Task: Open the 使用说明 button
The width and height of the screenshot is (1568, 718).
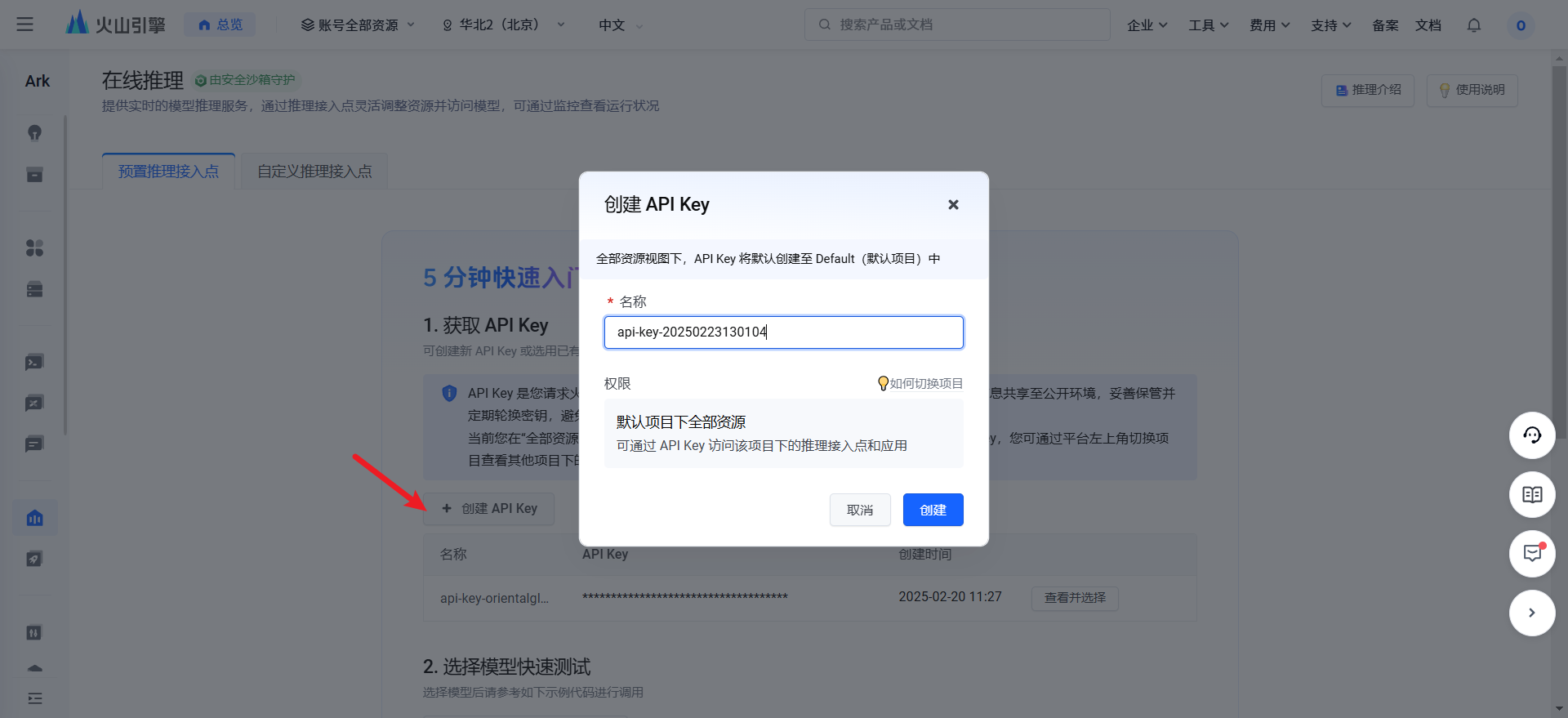Action: (1472, 90)
